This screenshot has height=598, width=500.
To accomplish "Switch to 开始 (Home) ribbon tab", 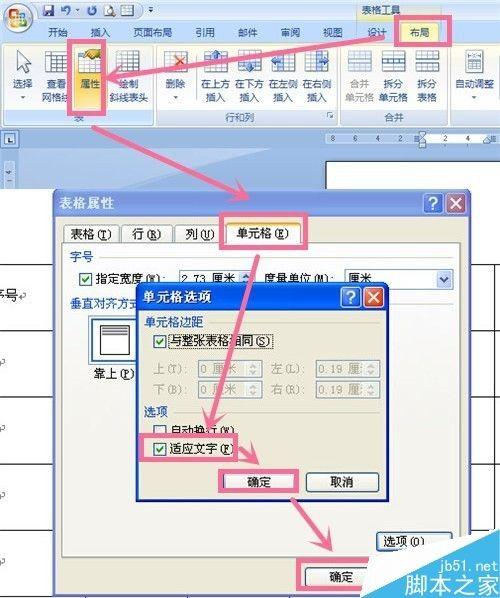I will point(58,32).
